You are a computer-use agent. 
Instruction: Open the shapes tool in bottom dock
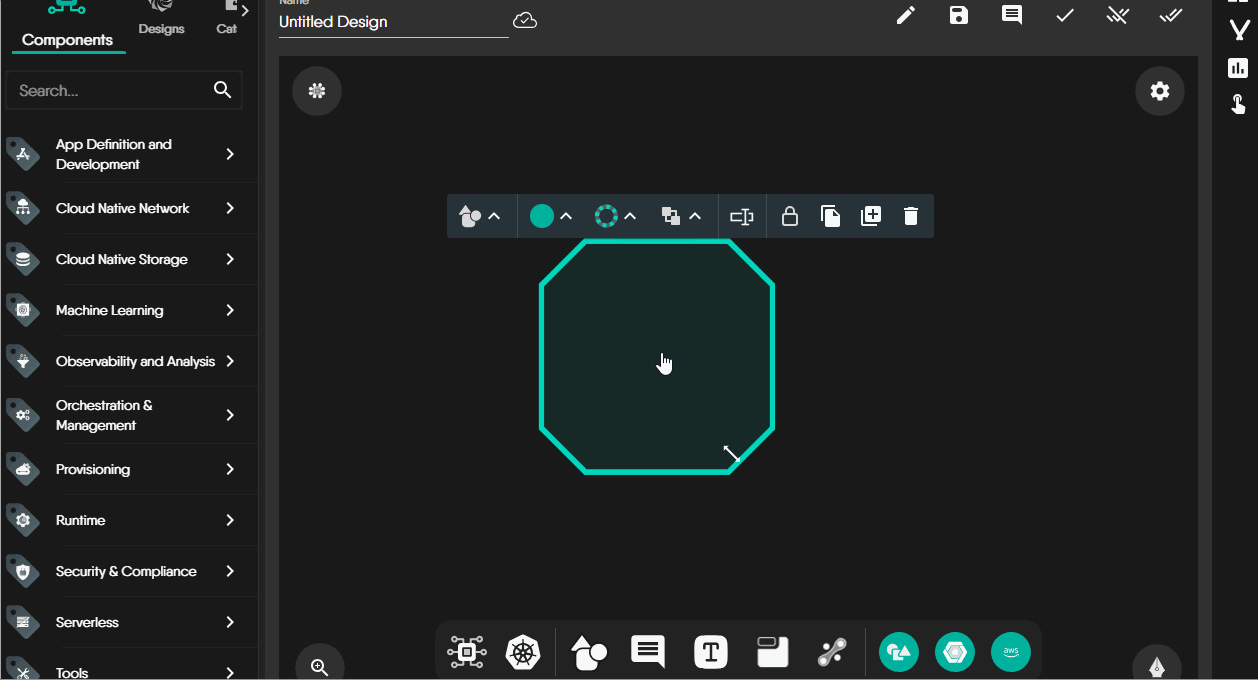pyautogui.click(x=589, y=653)
